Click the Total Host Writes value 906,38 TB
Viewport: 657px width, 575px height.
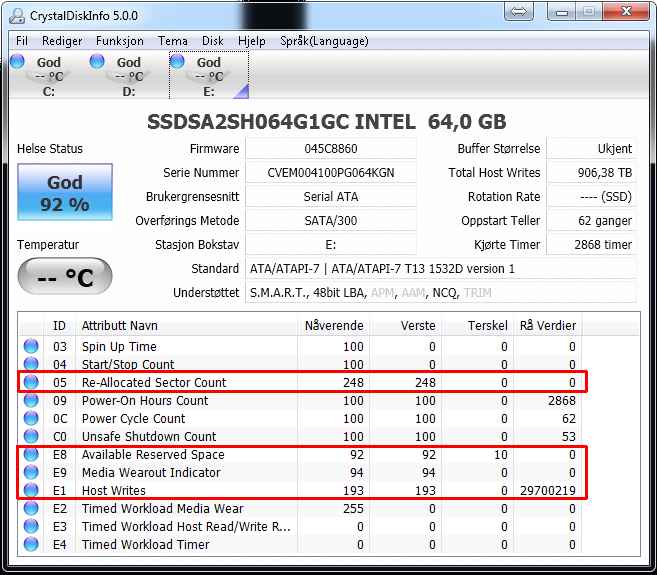click(591, 173)
